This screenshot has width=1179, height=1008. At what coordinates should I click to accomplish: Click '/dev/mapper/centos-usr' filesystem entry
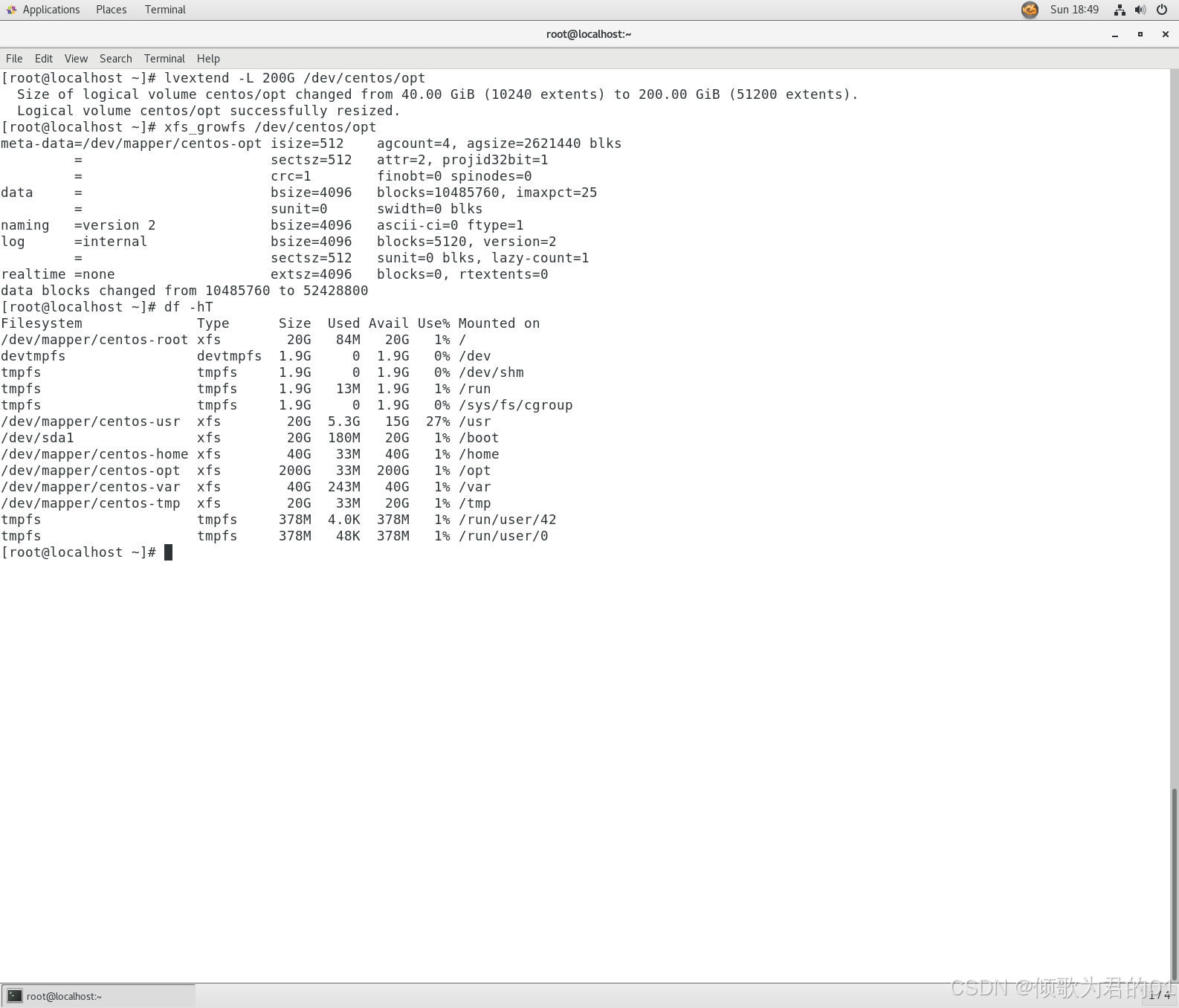91,421
